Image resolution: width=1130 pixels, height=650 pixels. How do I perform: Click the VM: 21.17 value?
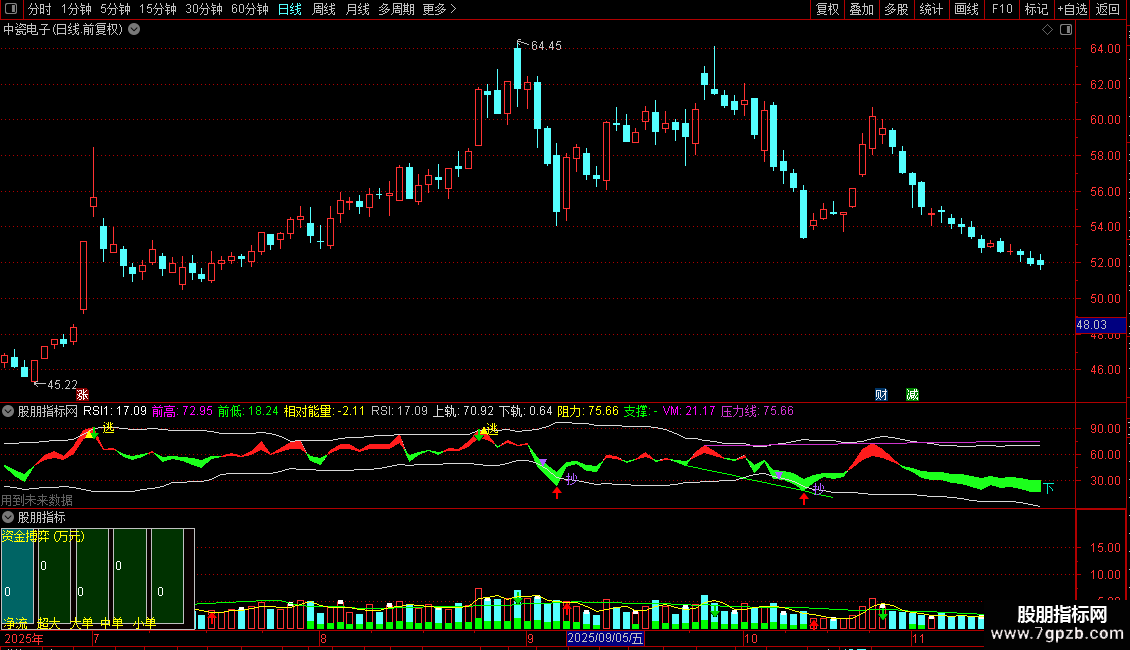tap(689, 411)
